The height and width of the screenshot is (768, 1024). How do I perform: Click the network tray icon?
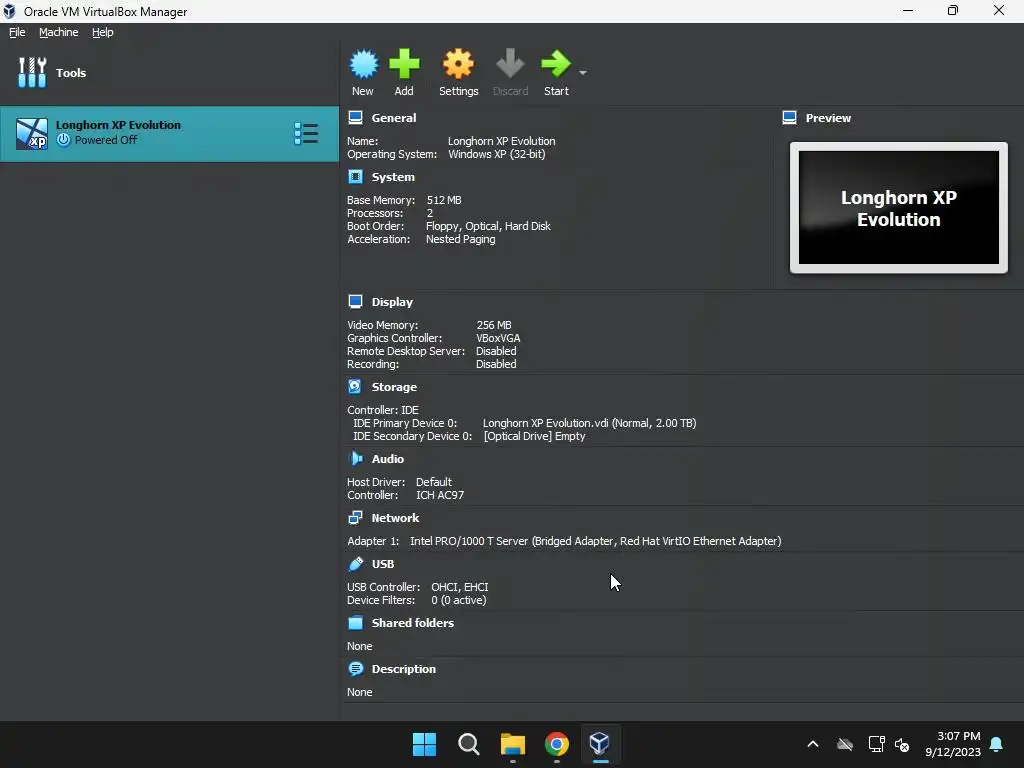coord(876,744)
